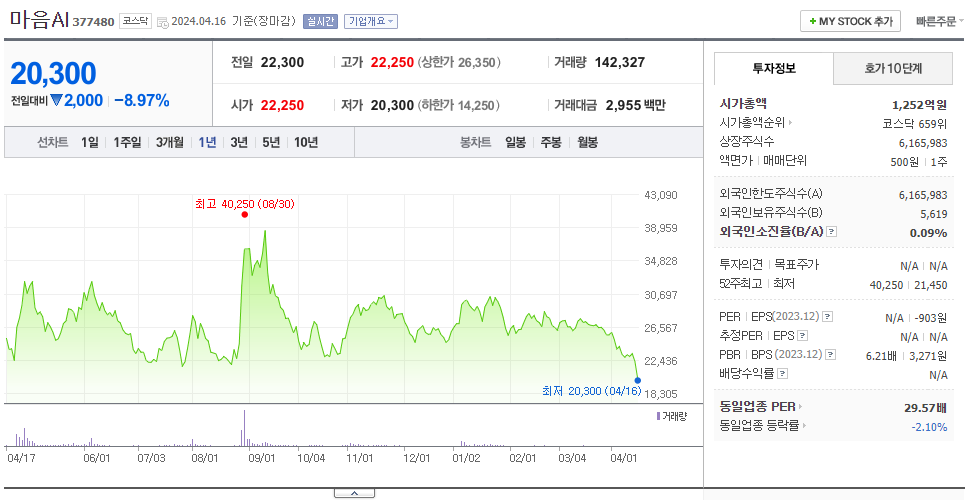Click the 하한가 14,250 text

(x=459, y=106)
